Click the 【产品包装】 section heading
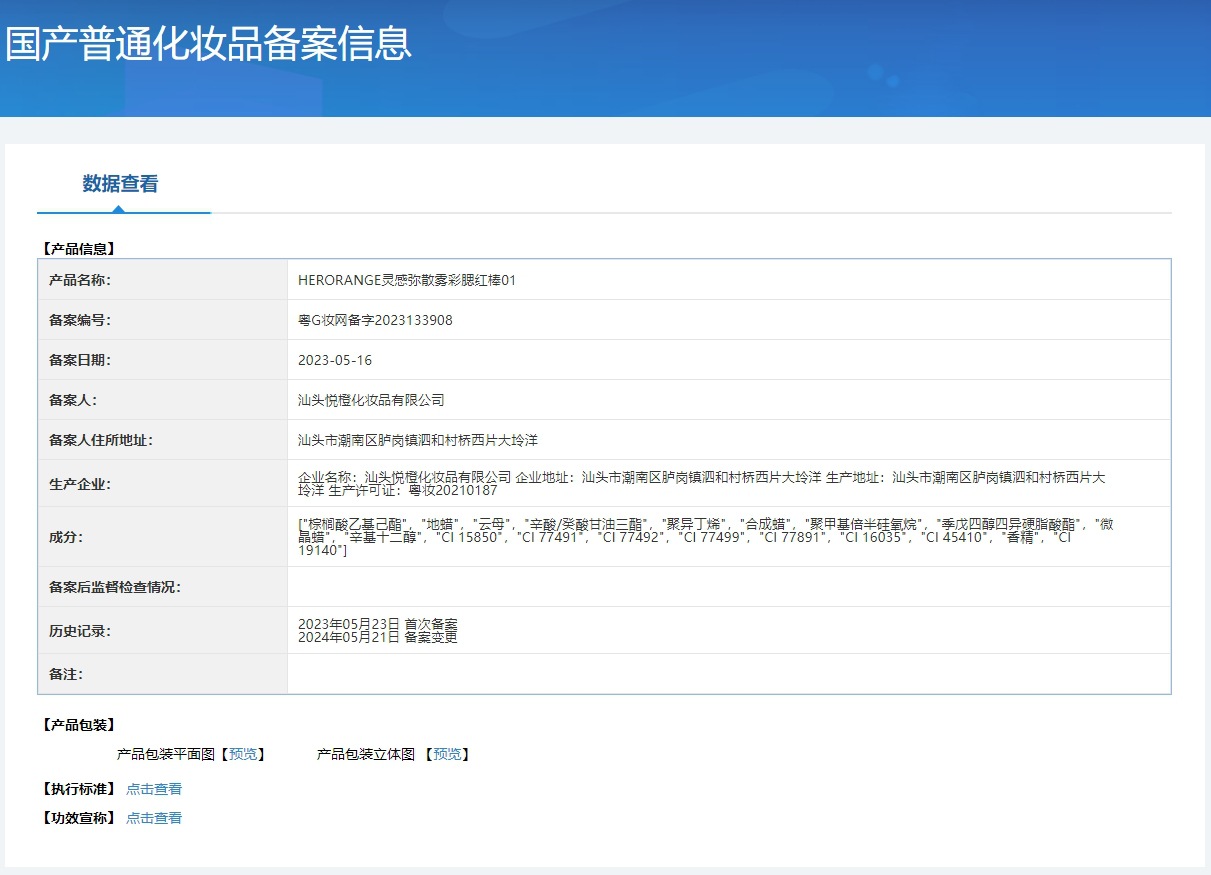 (78, 725)
